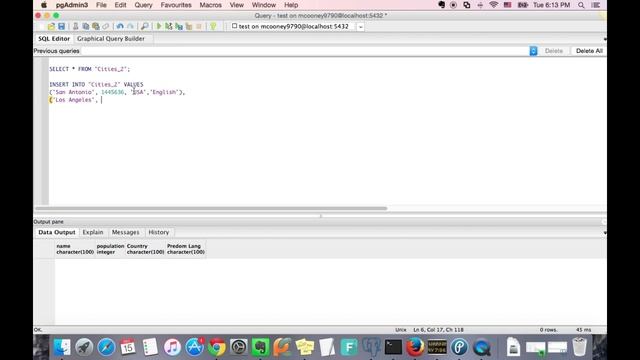Image resolution: width=640 pixels, height=360 pixels.
Task: Switch to the SQL Editor tab
Action: (x=54, y=39)
